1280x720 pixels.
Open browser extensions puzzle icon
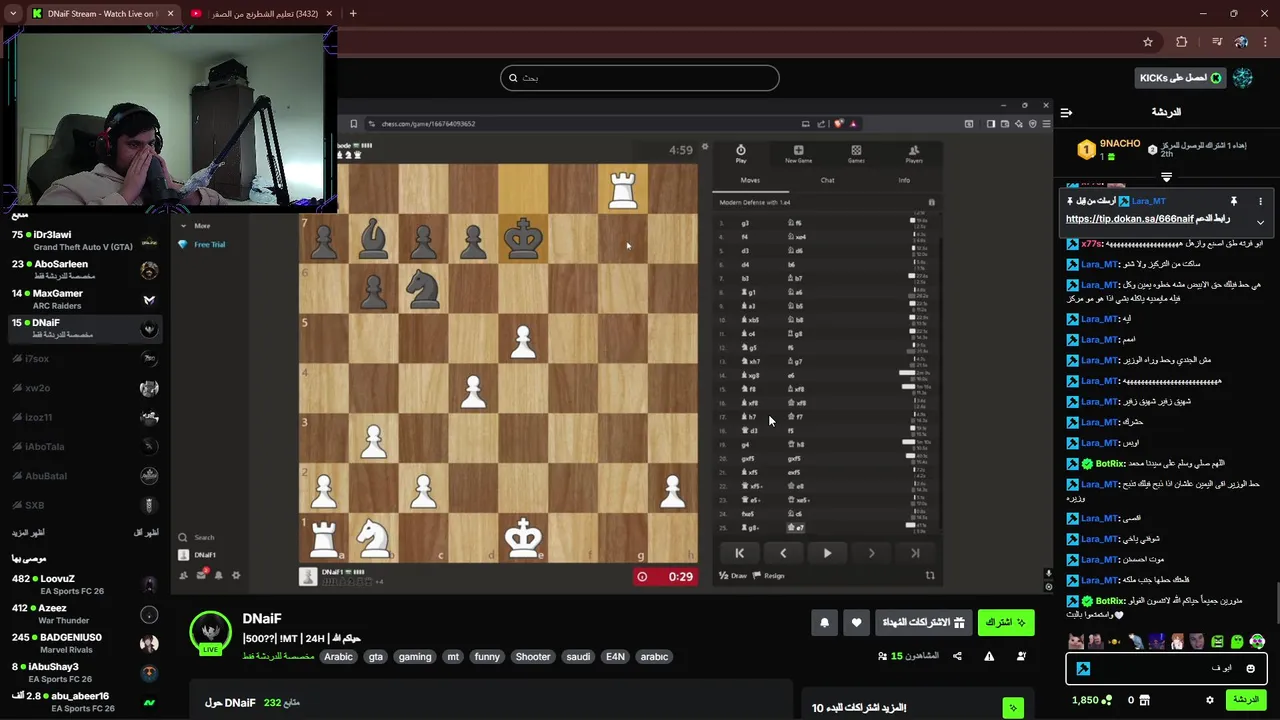pos(1182,42)
